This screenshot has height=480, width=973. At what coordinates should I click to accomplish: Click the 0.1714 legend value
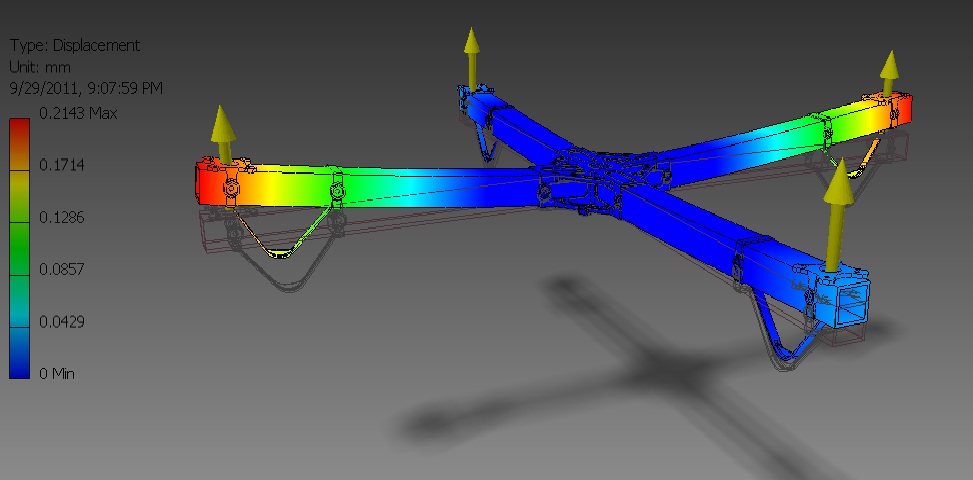(x=63, y=165)
